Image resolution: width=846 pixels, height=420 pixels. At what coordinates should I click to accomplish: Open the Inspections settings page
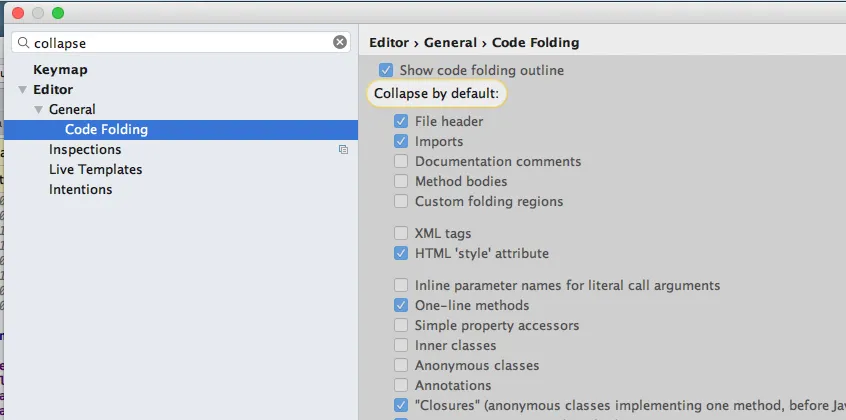click(x=85, y=150)
